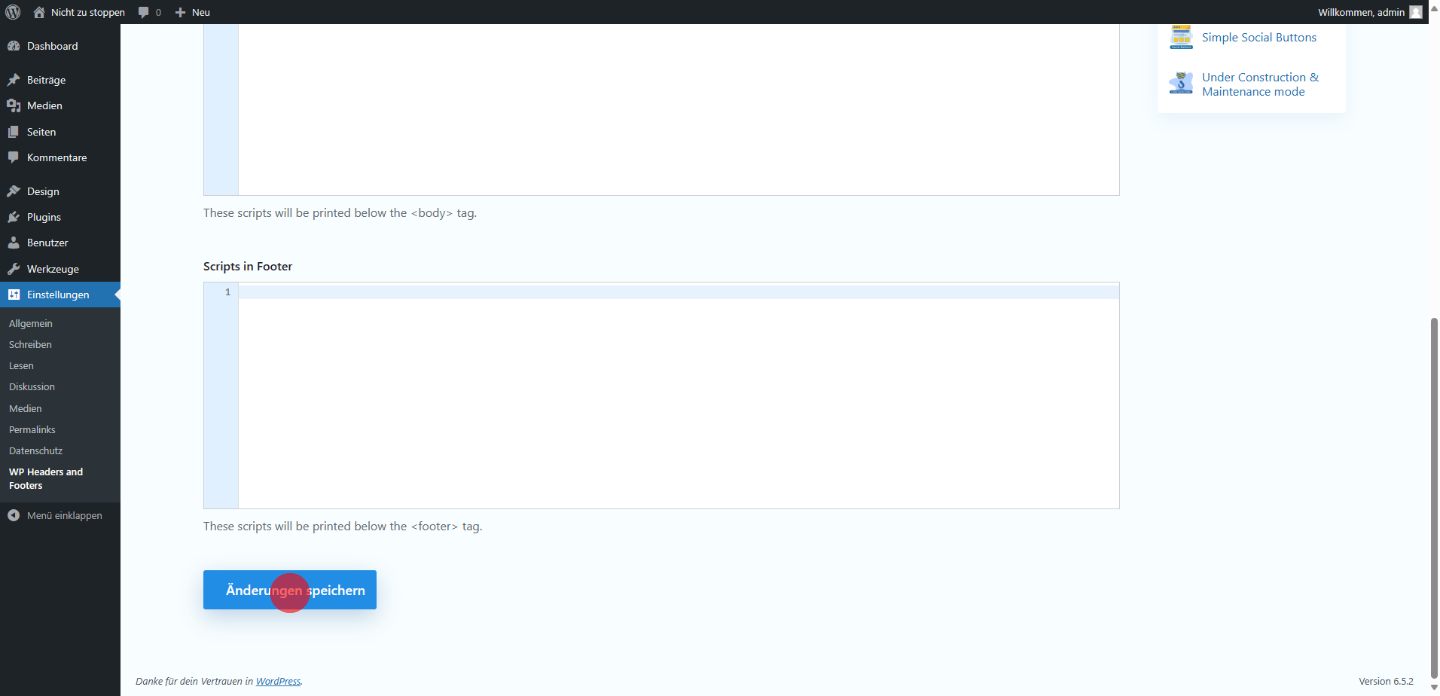Screen dimensions: 1440x696
Task: Open the Permalinks settings submenu
Action: (x=32, y=429)
